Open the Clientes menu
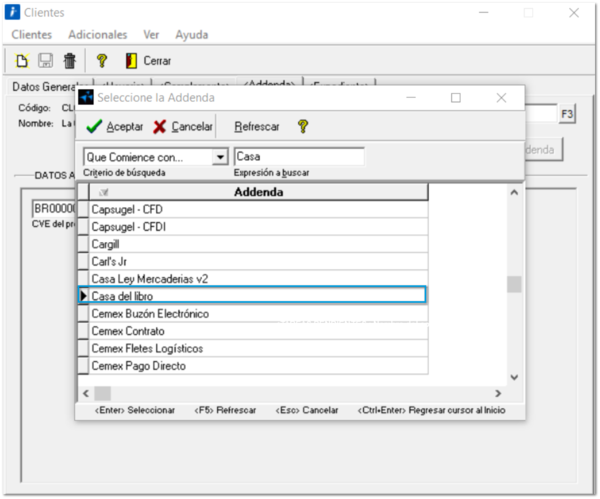This screenshot has width=600, height=499. [x=31, y=34]
